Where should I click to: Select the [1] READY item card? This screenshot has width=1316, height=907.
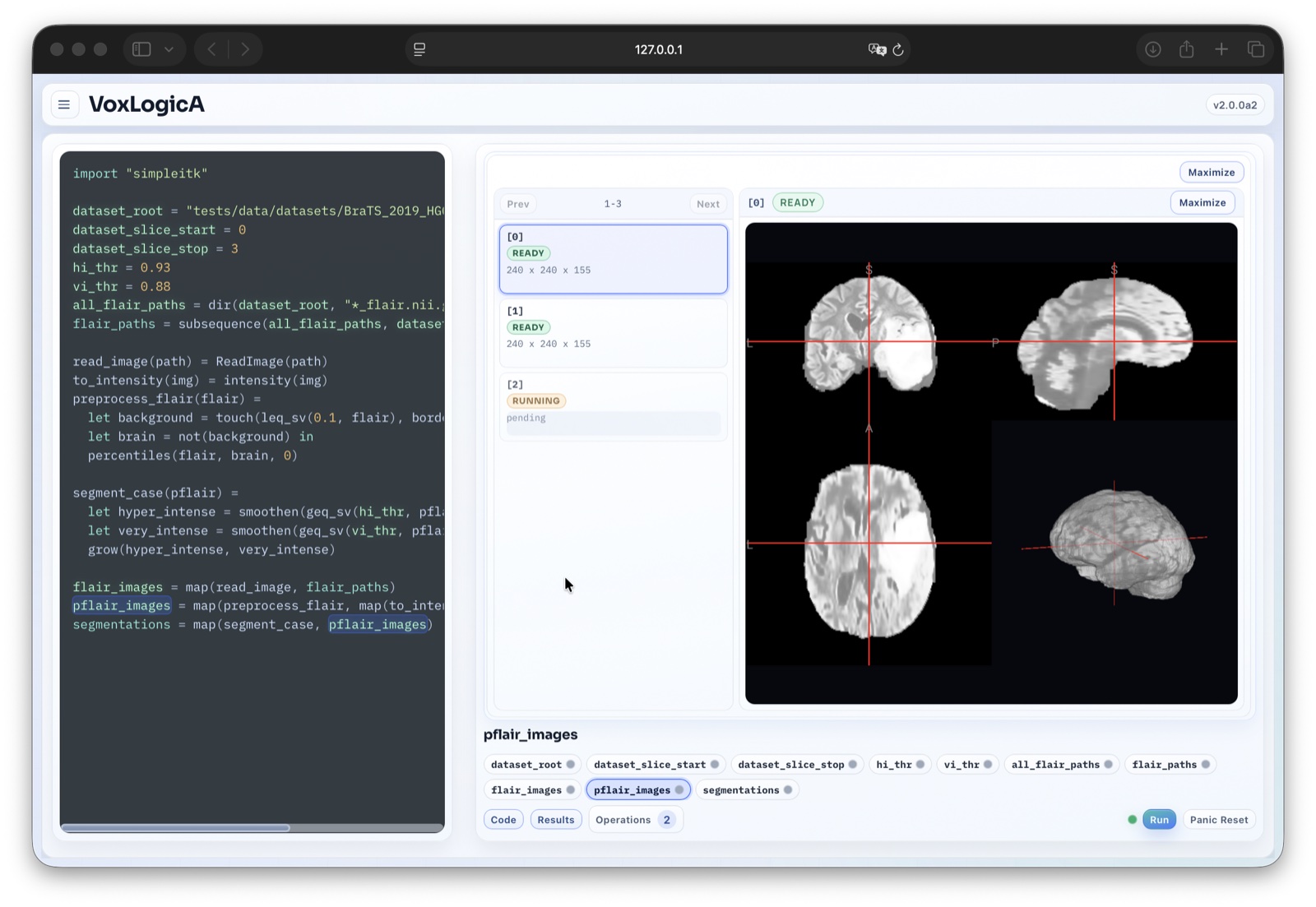pos(614,333)
